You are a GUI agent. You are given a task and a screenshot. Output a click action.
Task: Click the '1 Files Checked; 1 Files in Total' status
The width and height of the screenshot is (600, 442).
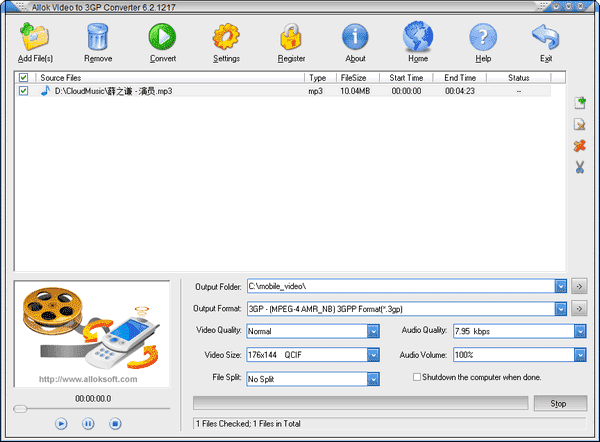click(x=248, y=424)
